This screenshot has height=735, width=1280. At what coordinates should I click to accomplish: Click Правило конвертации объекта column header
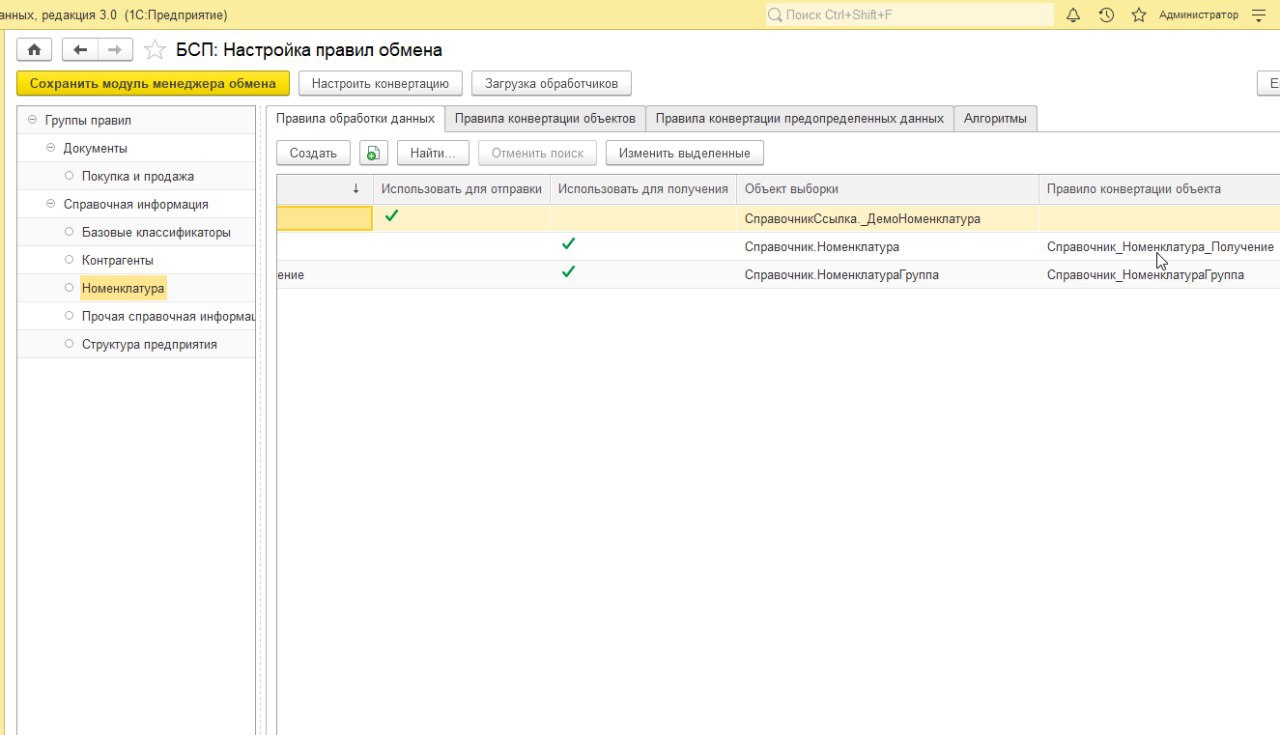1159,188
